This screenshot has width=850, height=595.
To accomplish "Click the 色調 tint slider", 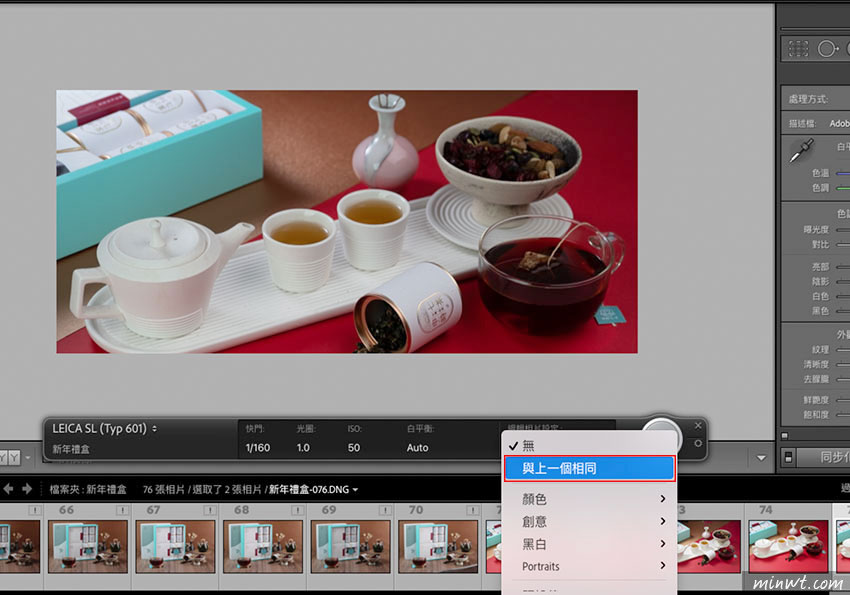I will coord(843,188).
